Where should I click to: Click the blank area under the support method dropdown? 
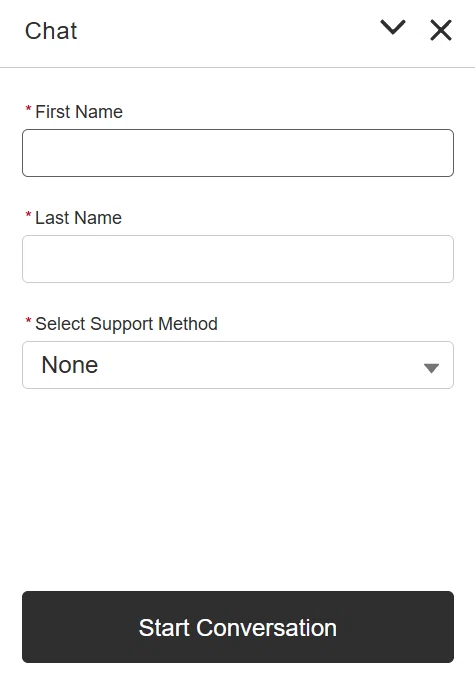coord(238,489)
